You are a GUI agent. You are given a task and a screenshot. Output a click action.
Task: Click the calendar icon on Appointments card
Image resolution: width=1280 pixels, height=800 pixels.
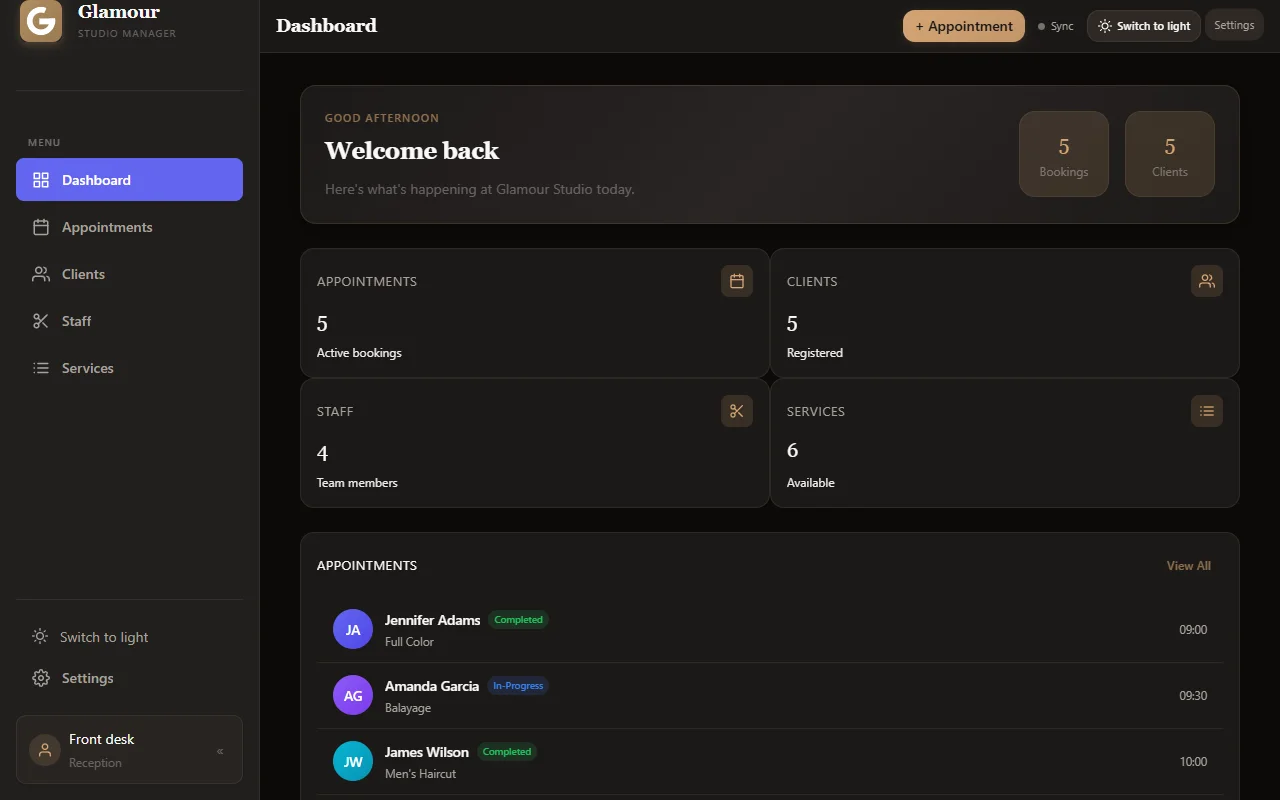(737, 281)
